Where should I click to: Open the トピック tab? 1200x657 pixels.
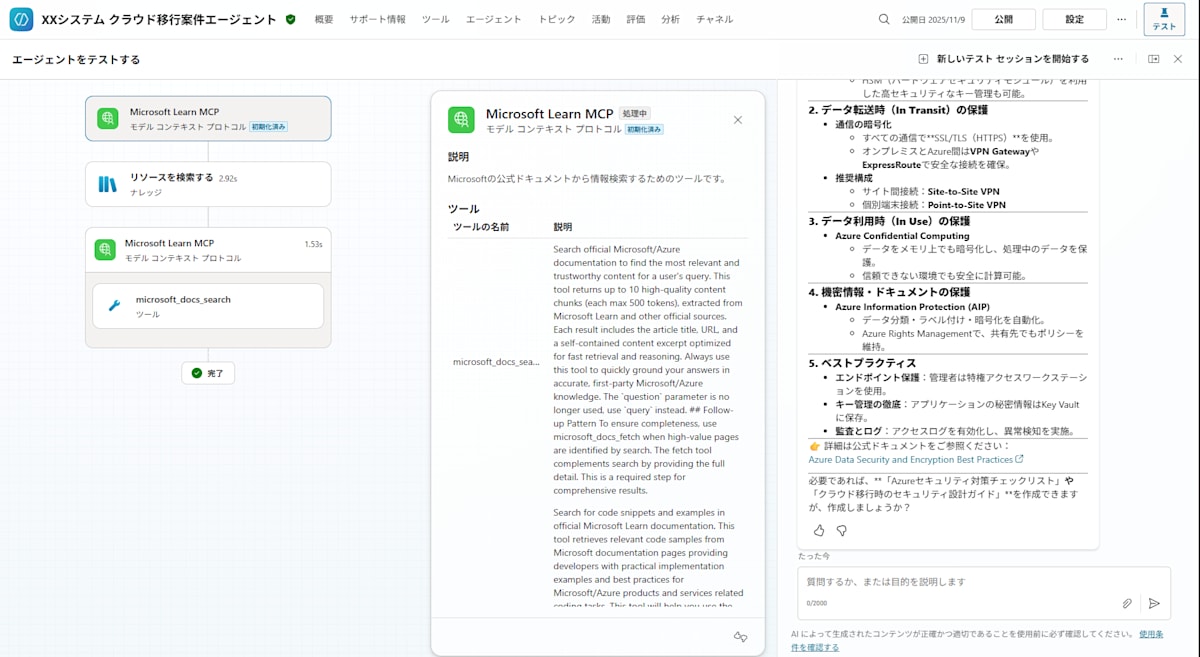(x=557, y=19)
